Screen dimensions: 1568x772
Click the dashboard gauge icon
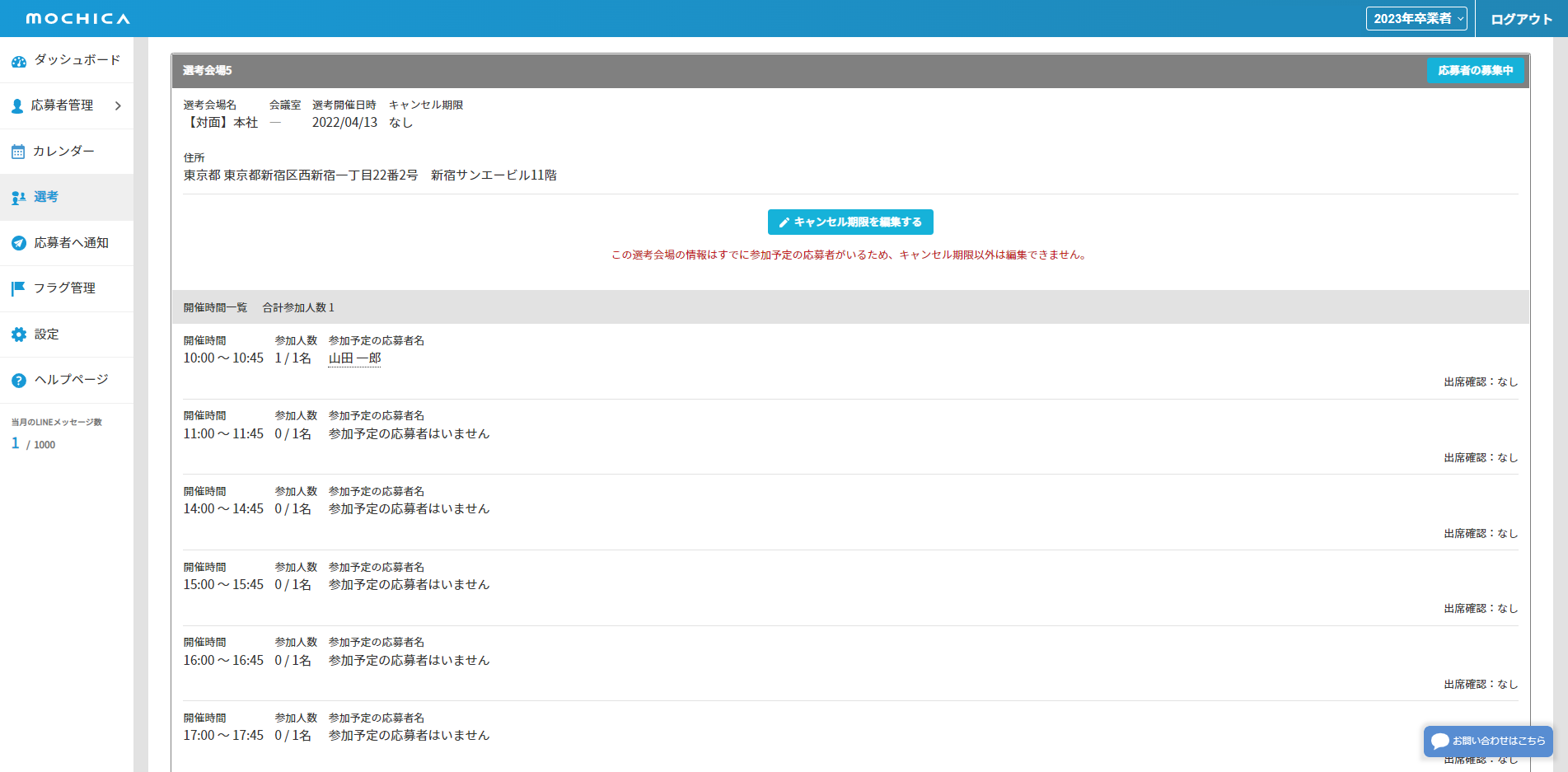tap(18, 61)
